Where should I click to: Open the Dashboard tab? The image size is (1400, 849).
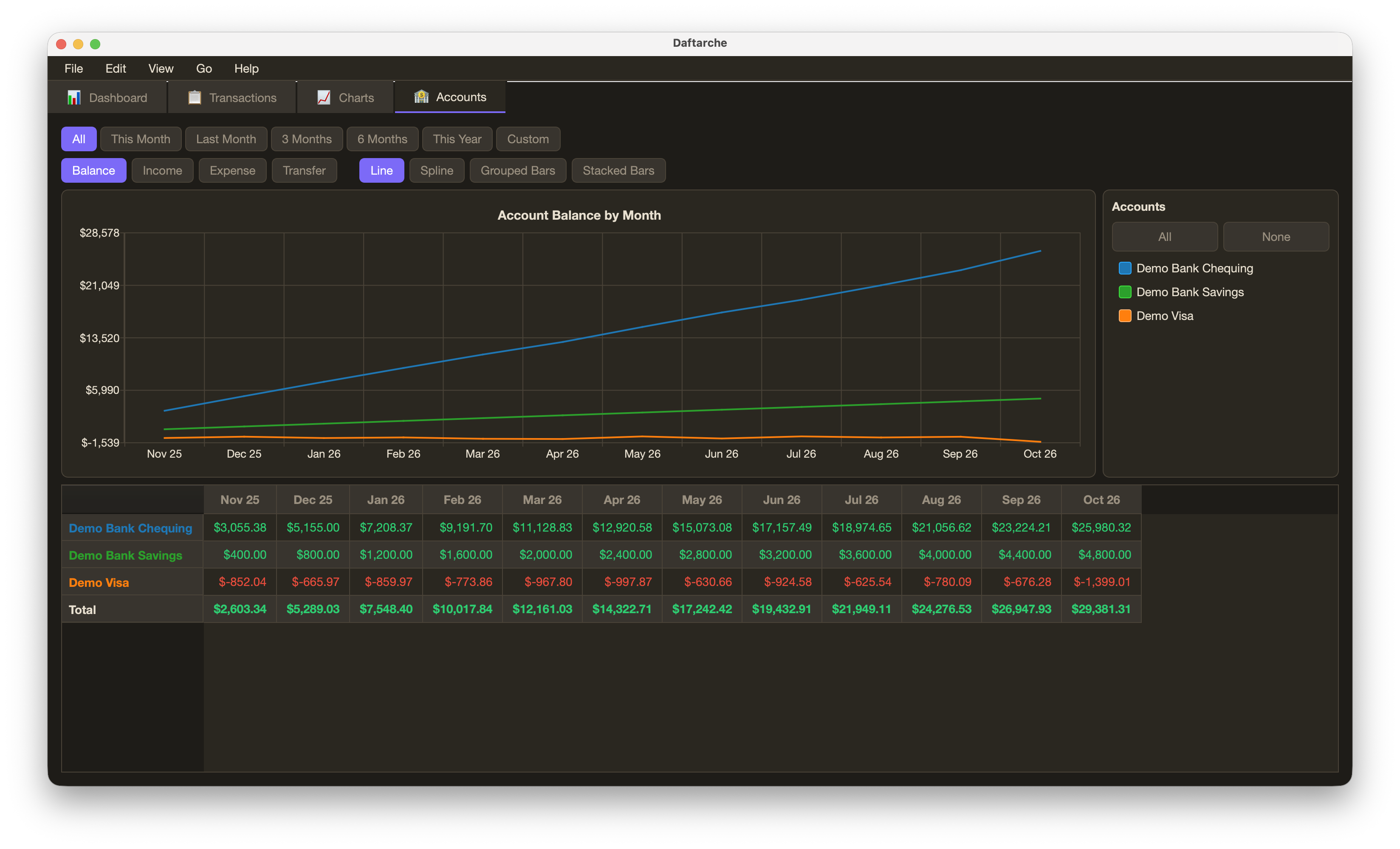[107, 98]
